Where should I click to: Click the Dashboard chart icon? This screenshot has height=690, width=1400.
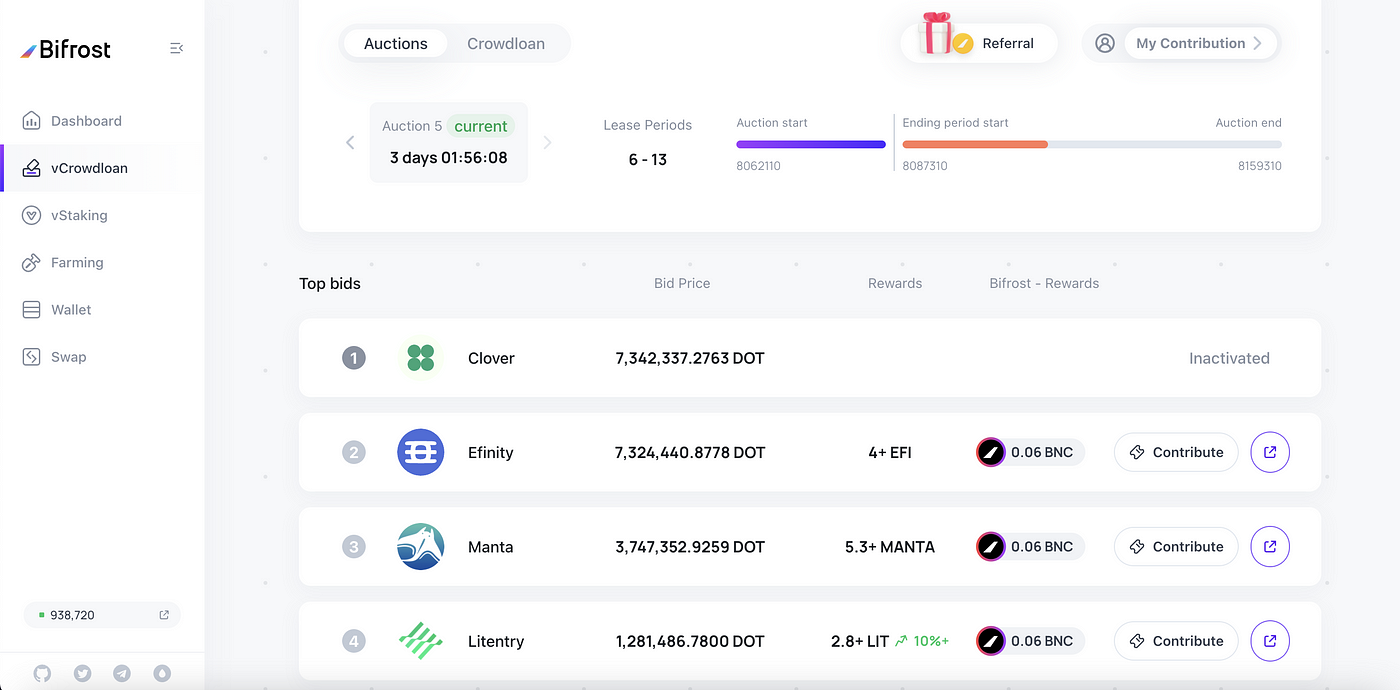pyautogui.click(x=32, y=121)
